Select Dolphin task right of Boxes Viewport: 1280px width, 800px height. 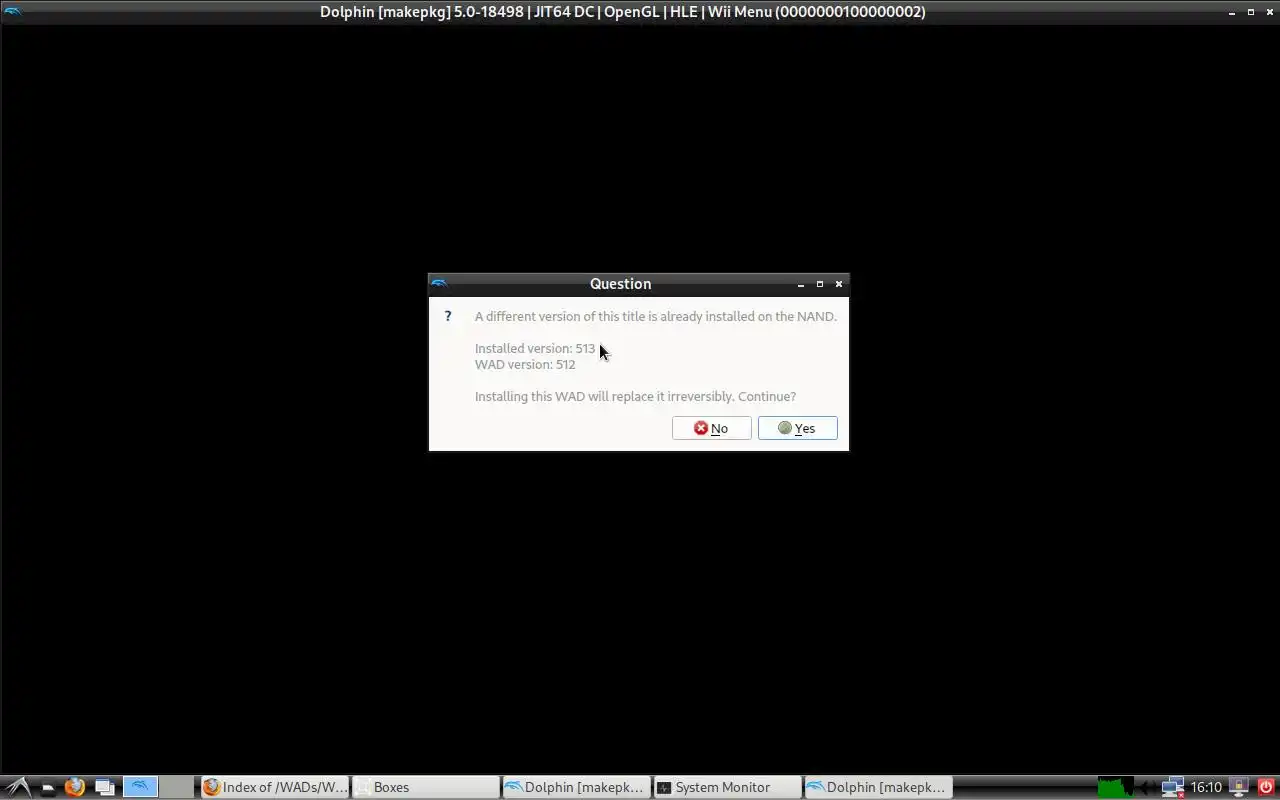[x=576, y=787]
